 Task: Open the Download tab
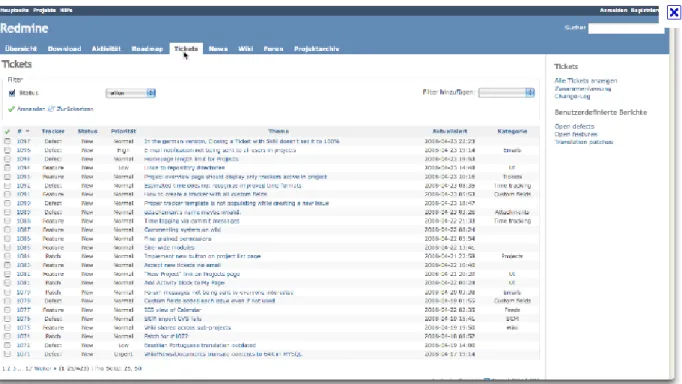click(64, 49)
